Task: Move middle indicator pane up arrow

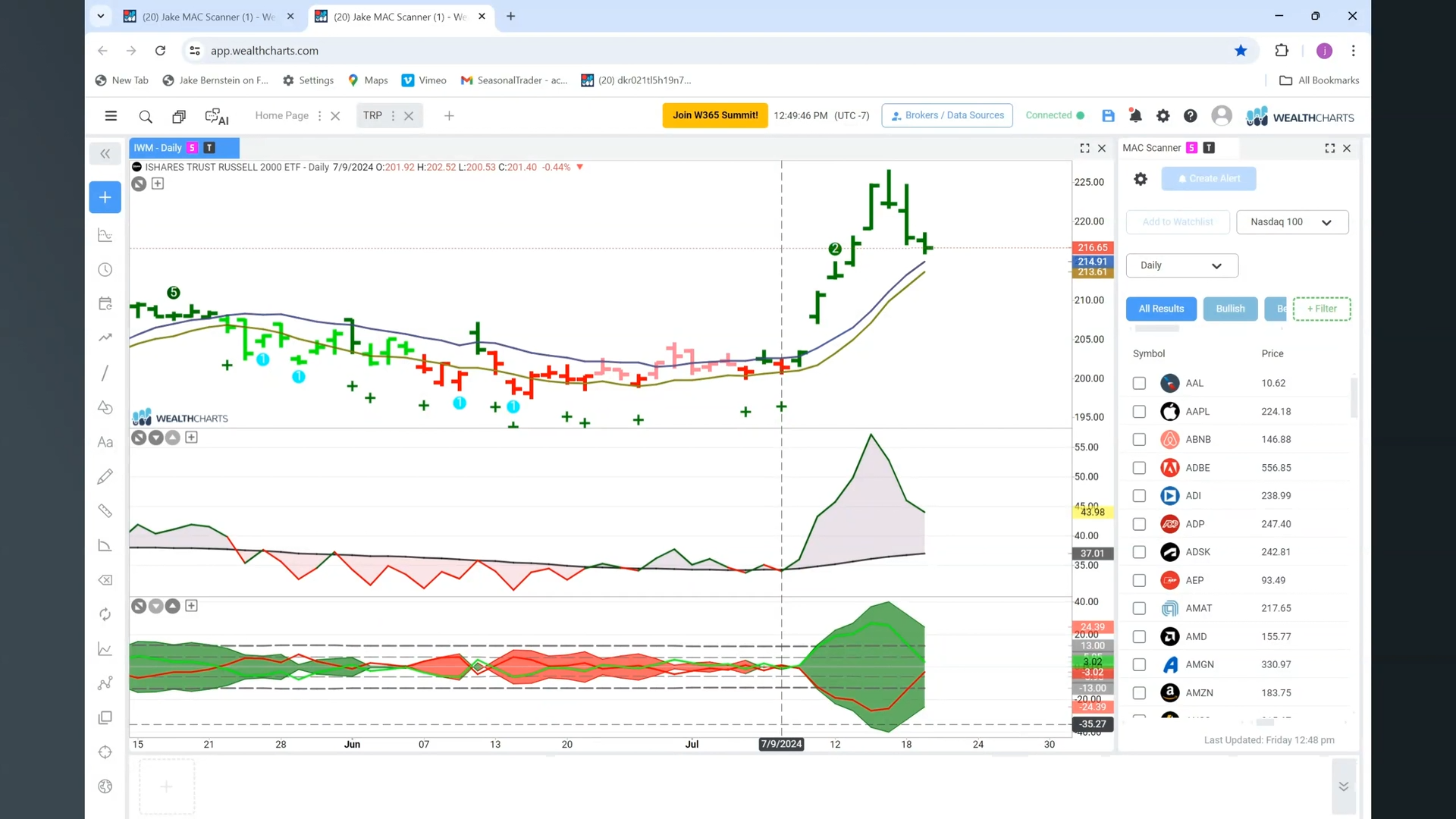Action: tap(172, 438)
